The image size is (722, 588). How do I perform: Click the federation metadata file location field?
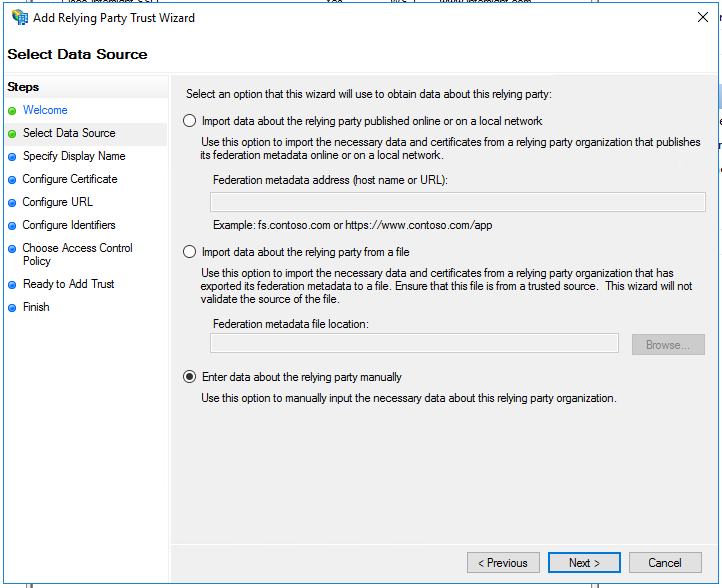point(414,344)
